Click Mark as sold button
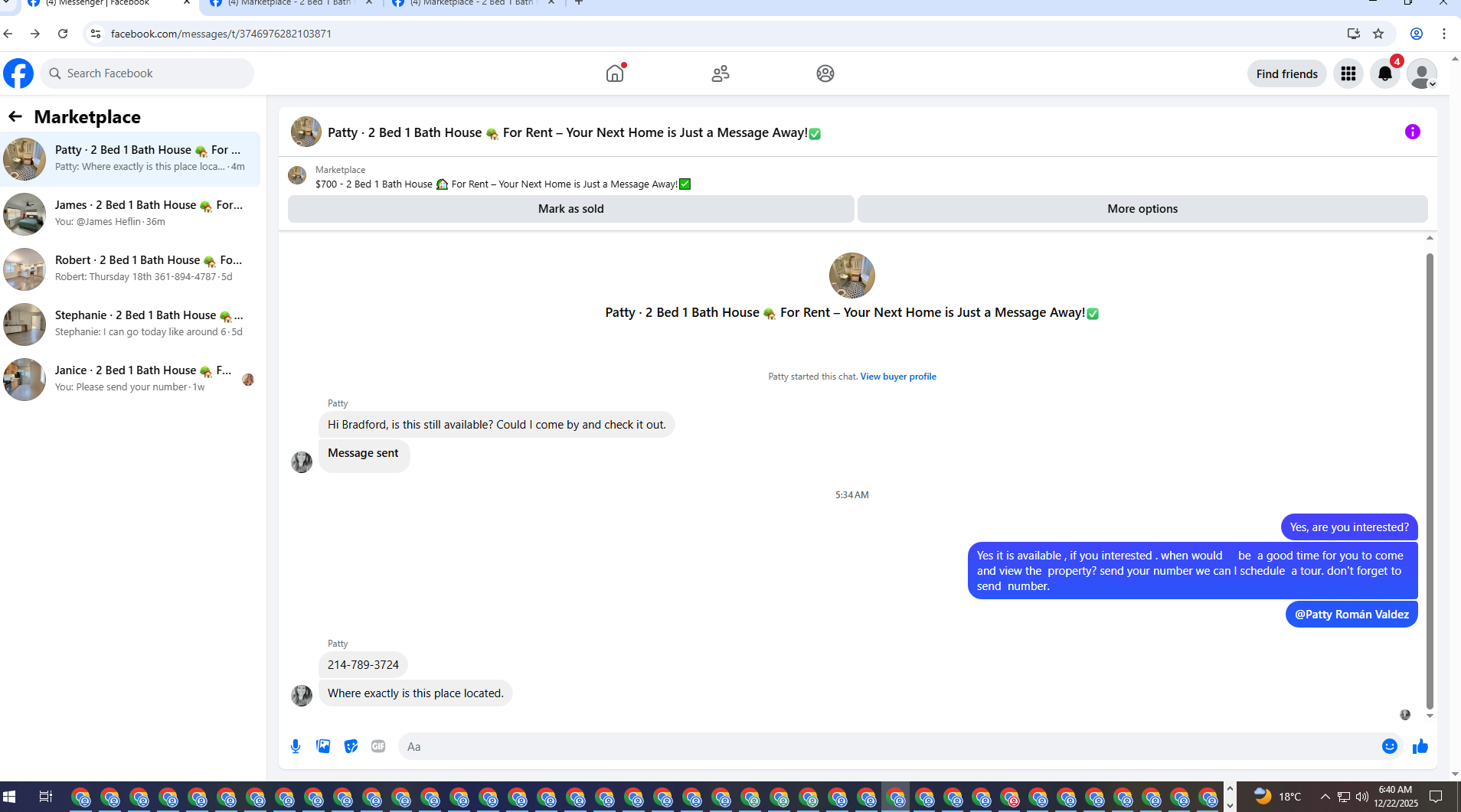Screen dimensions: 1461x812 coord(571,209)
